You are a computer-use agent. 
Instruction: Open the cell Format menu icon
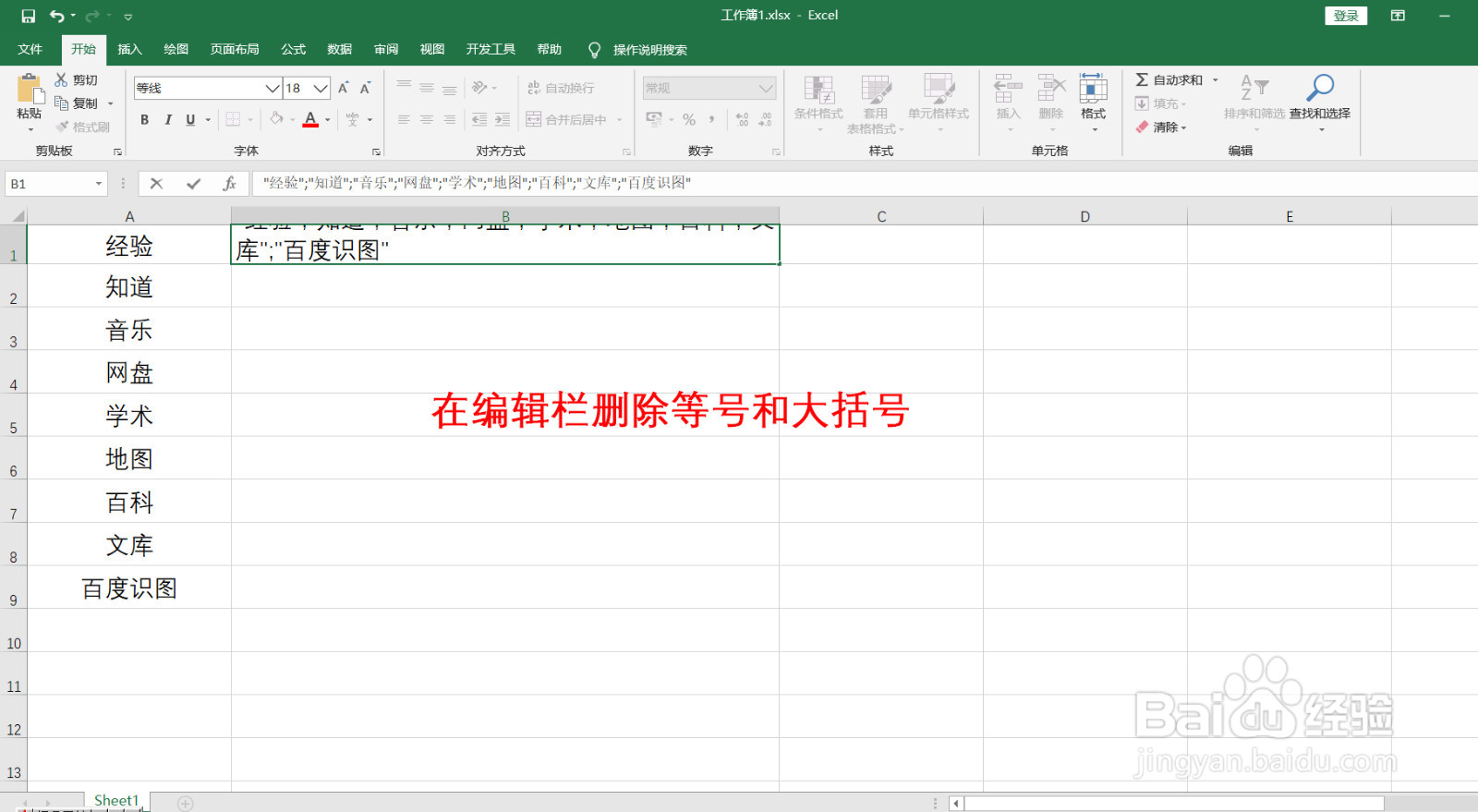pos(1094,90)
